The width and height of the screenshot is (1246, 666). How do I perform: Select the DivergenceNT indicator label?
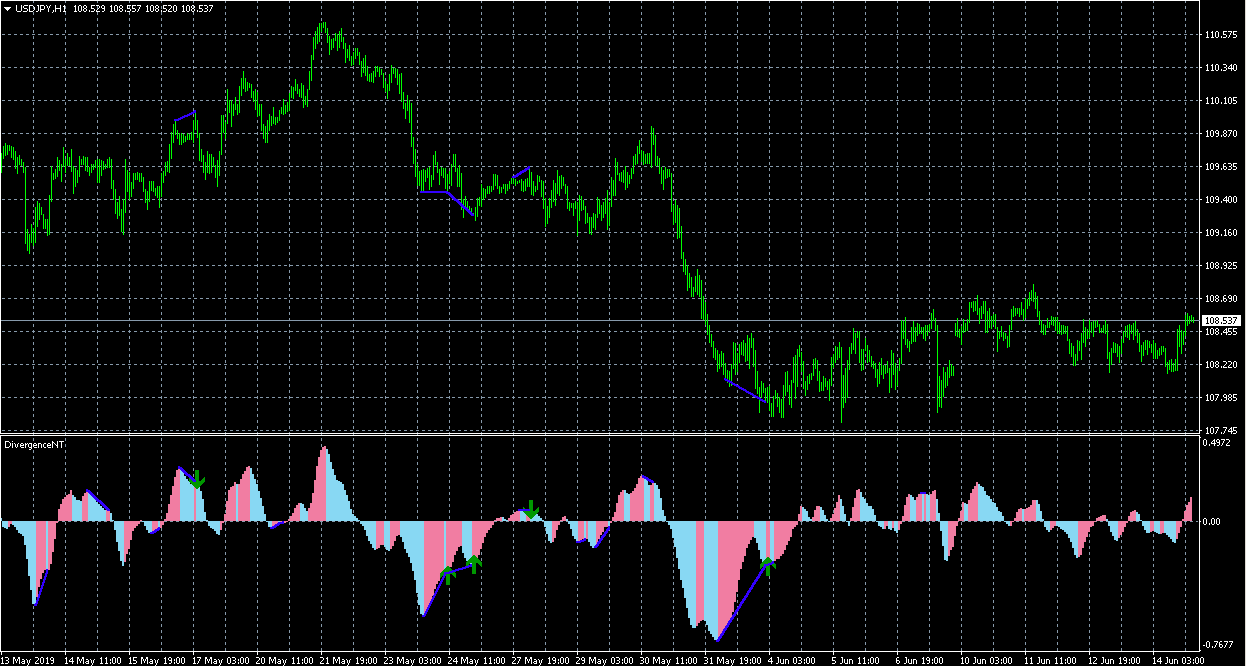click(x=34, y=443)
